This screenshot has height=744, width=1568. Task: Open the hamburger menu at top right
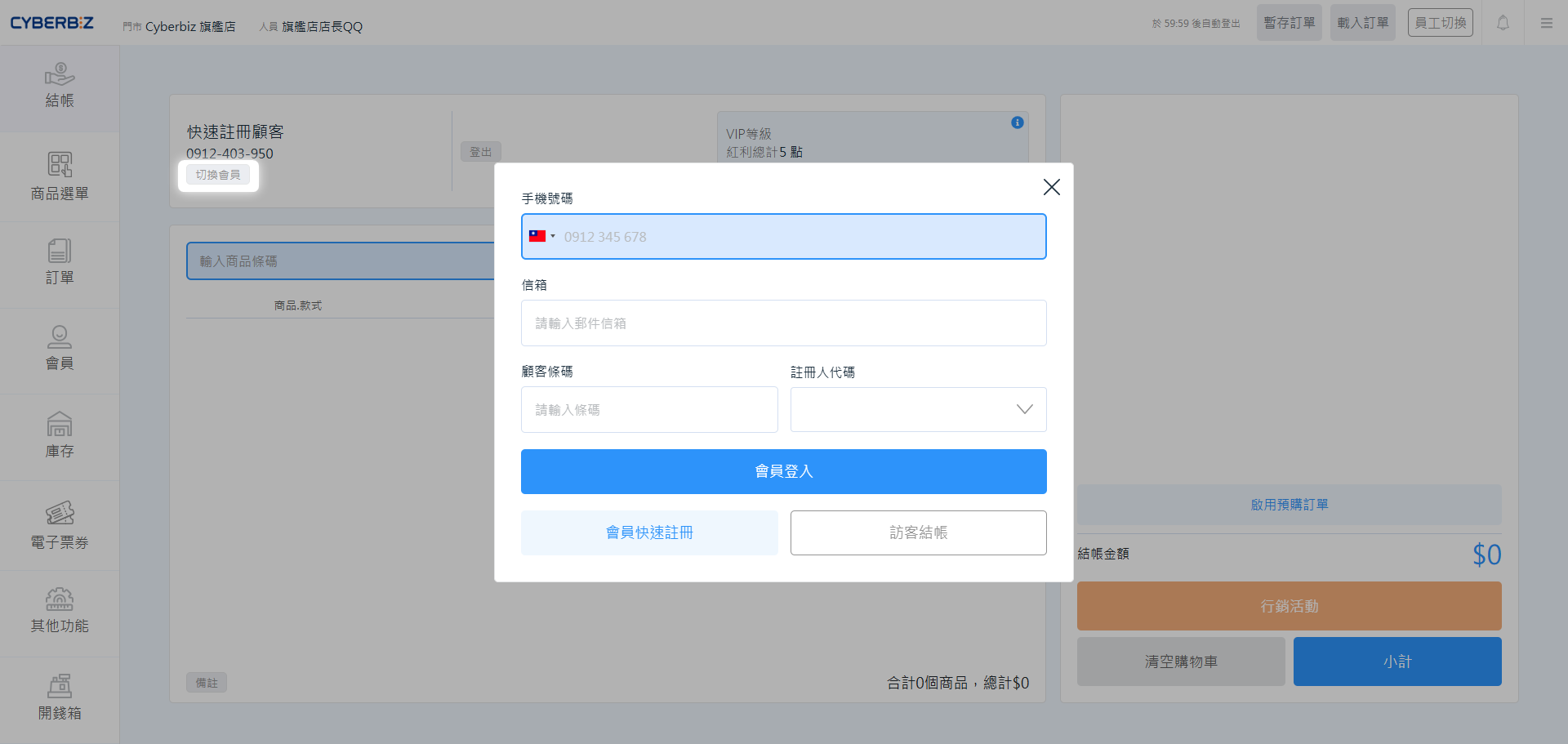1547,23
